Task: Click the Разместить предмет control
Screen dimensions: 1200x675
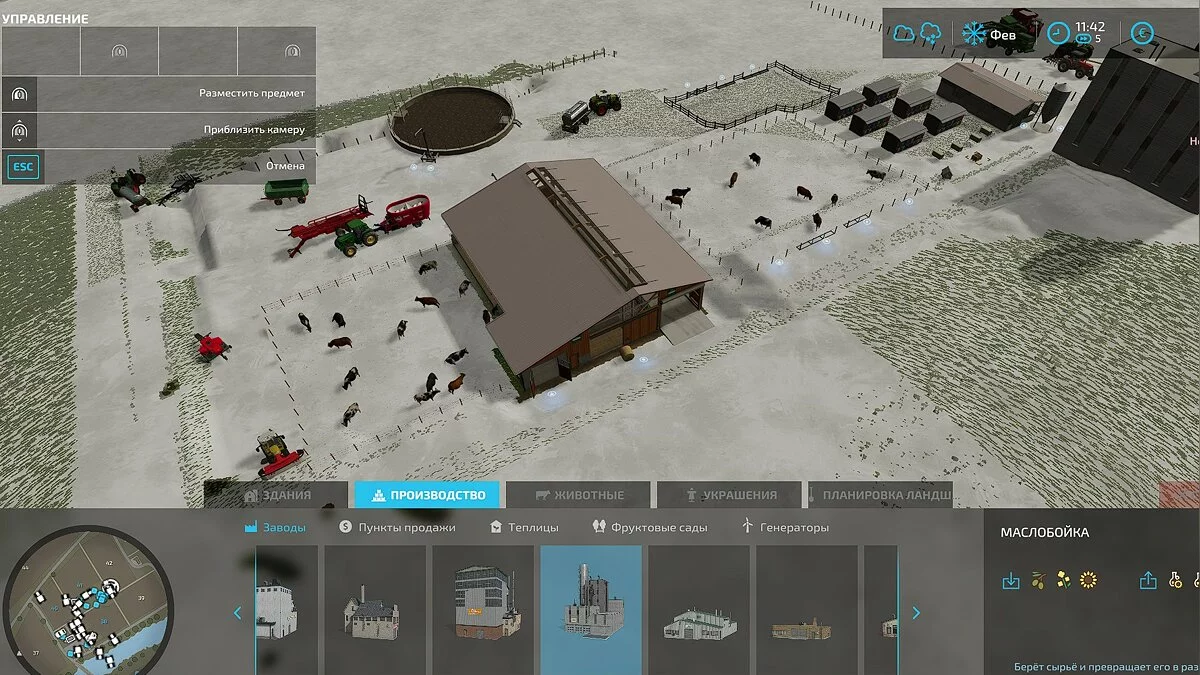Action: 158,93
